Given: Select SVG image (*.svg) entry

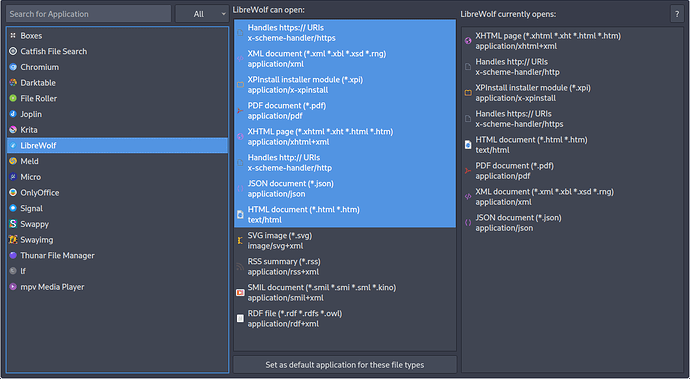Looking at the screenshot, I should 345,240.
